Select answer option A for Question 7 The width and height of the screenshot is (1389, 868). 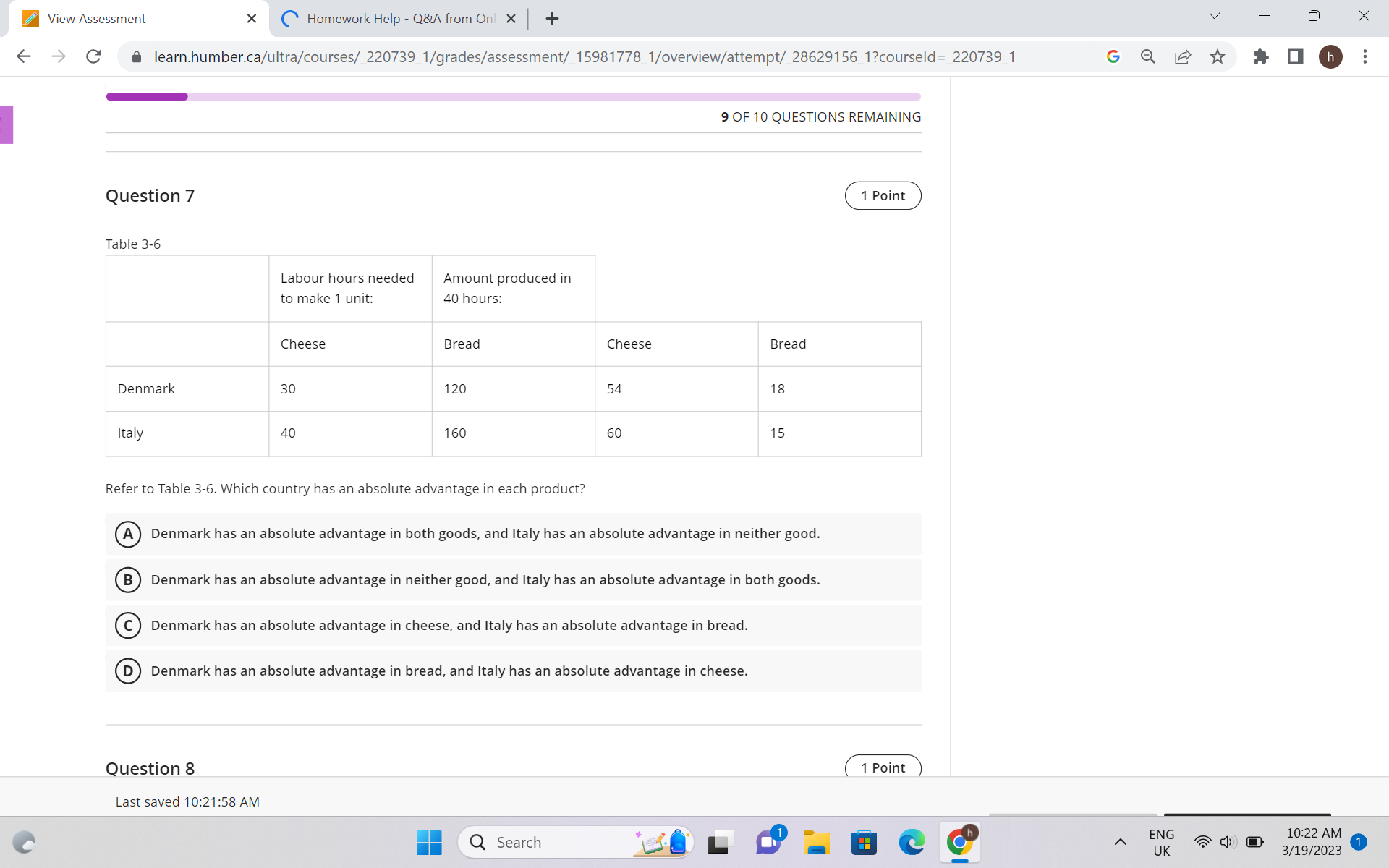pyautogui.click(x=128, y=534)
